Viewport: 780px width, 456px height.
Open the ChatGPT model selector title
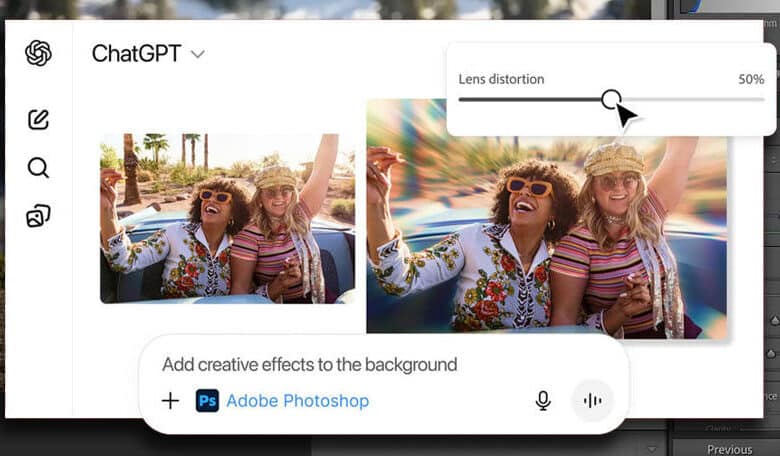click(x=136, y=54)
